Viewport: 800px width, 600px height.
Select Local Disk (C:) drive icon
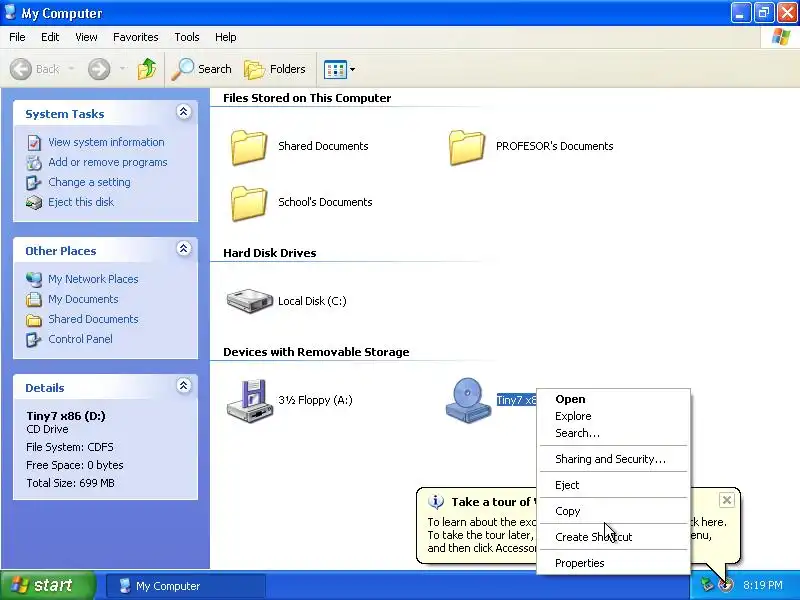point(249,301)
